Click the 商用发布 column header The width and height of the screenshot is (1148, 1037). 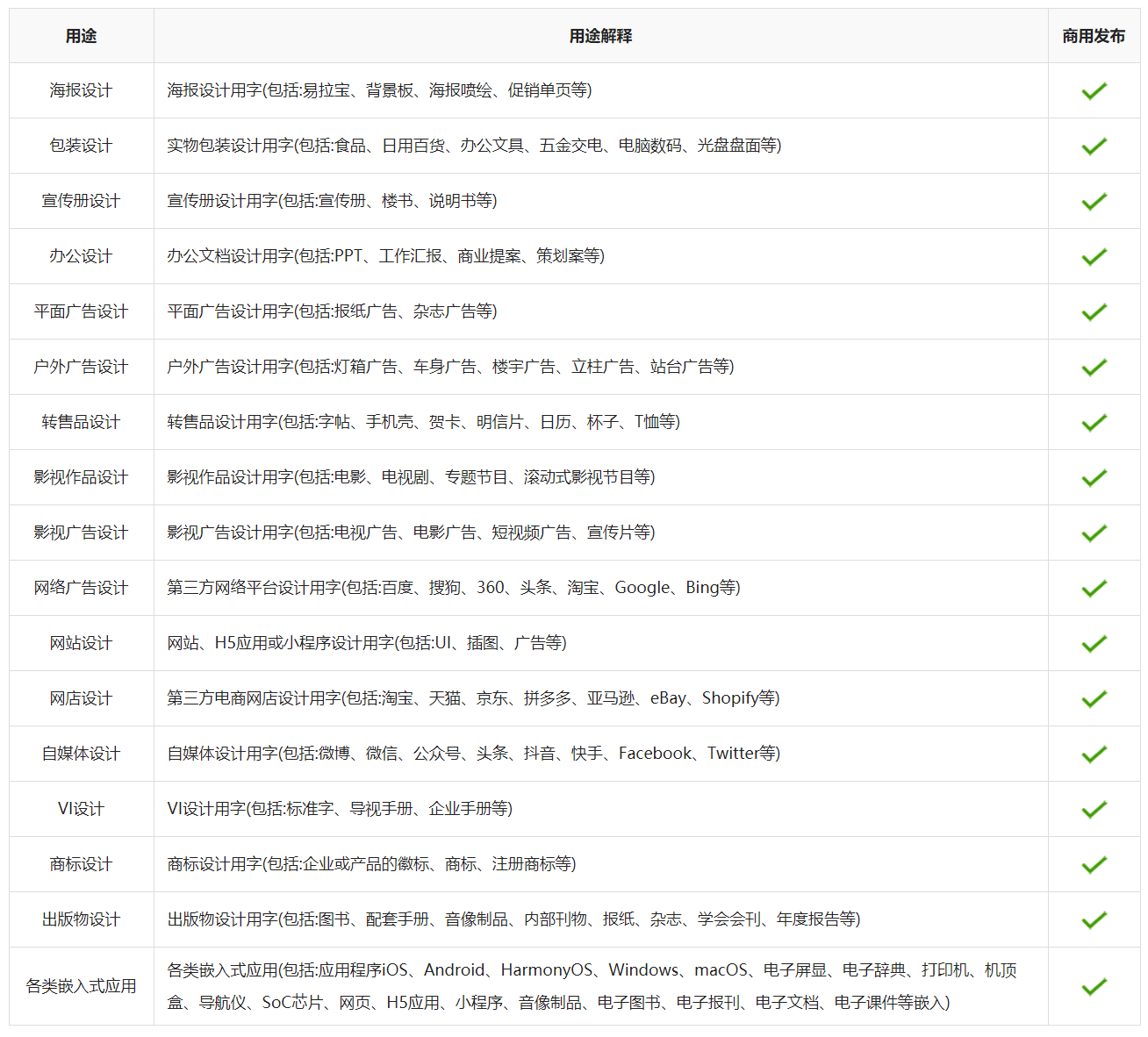1094,36
